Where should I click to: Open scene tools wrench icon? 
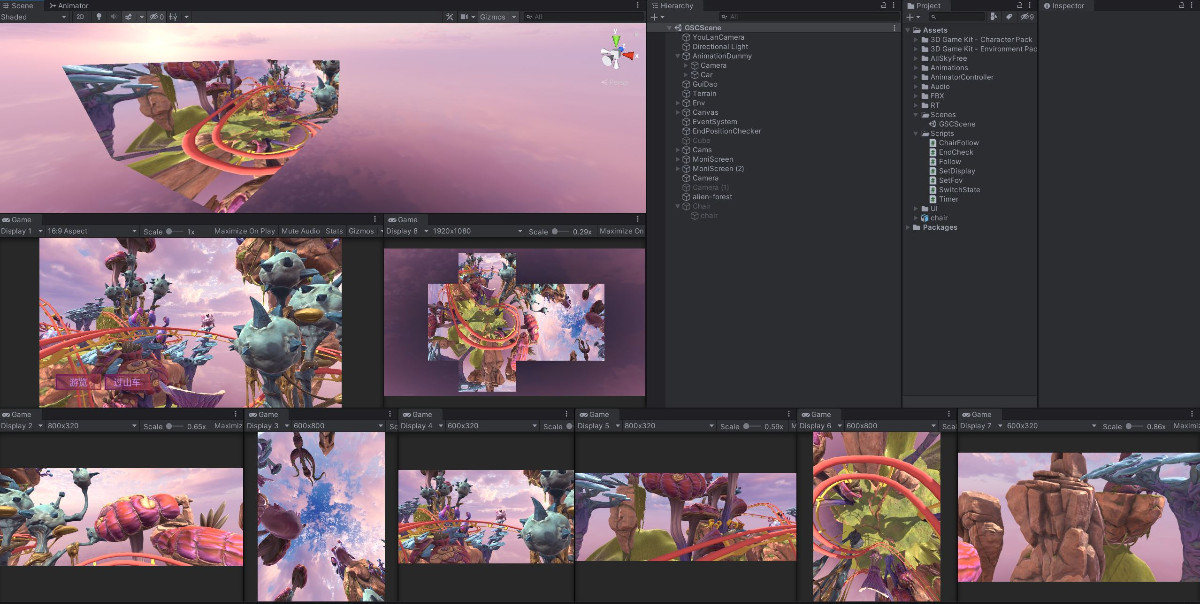[450, 17]
